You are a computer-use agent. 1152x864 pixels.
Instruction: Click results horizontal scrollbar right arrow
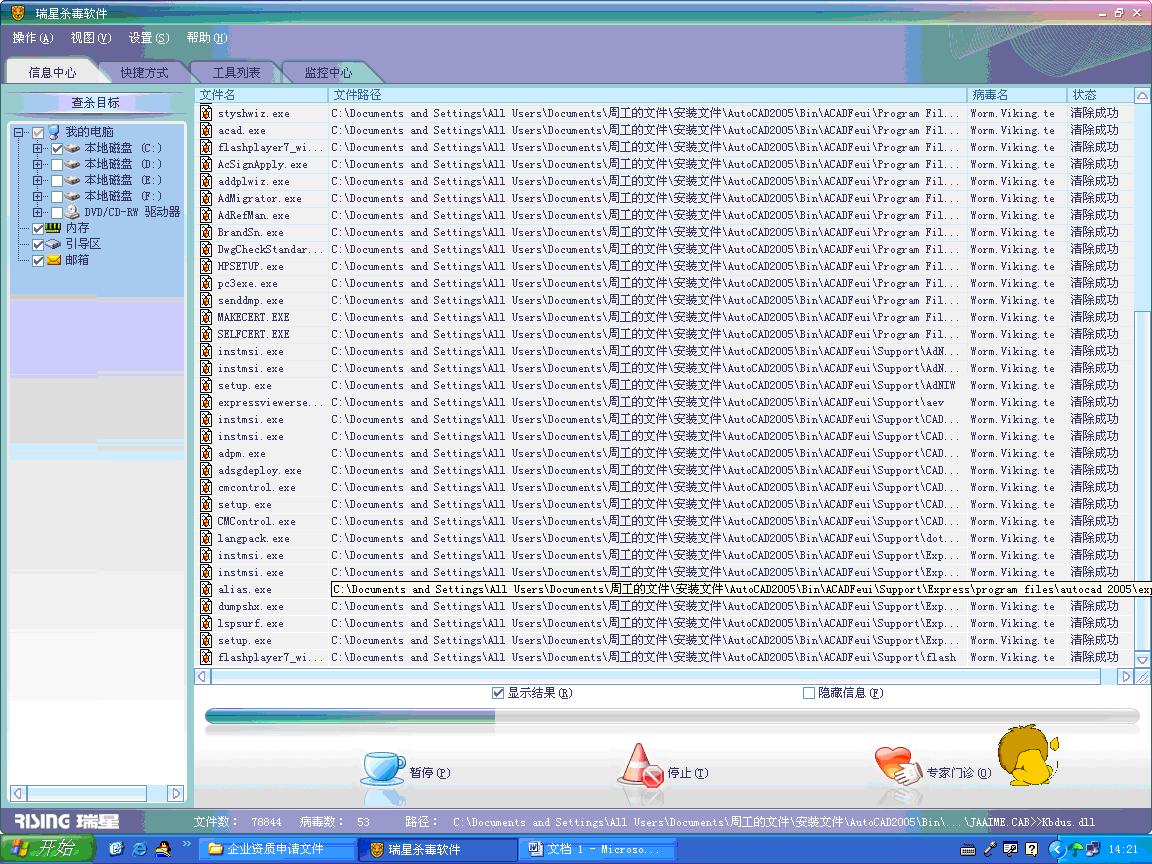1125,677
